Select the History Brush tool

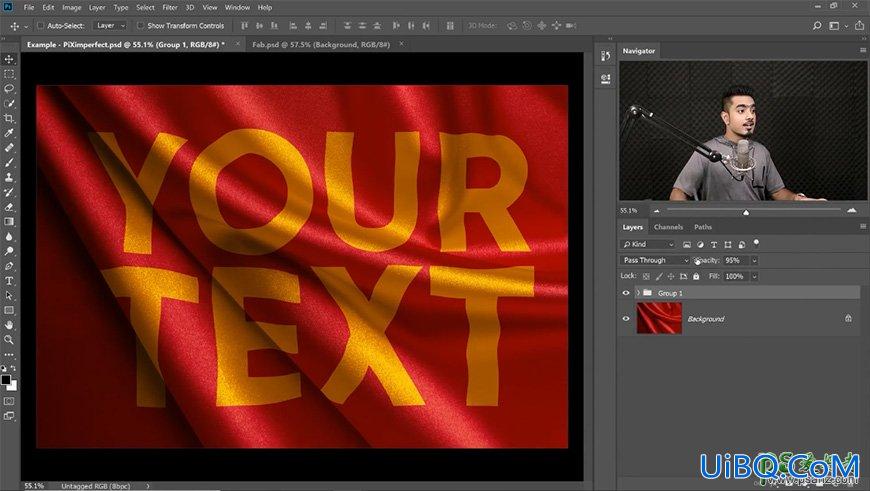[x=9, y=192]
